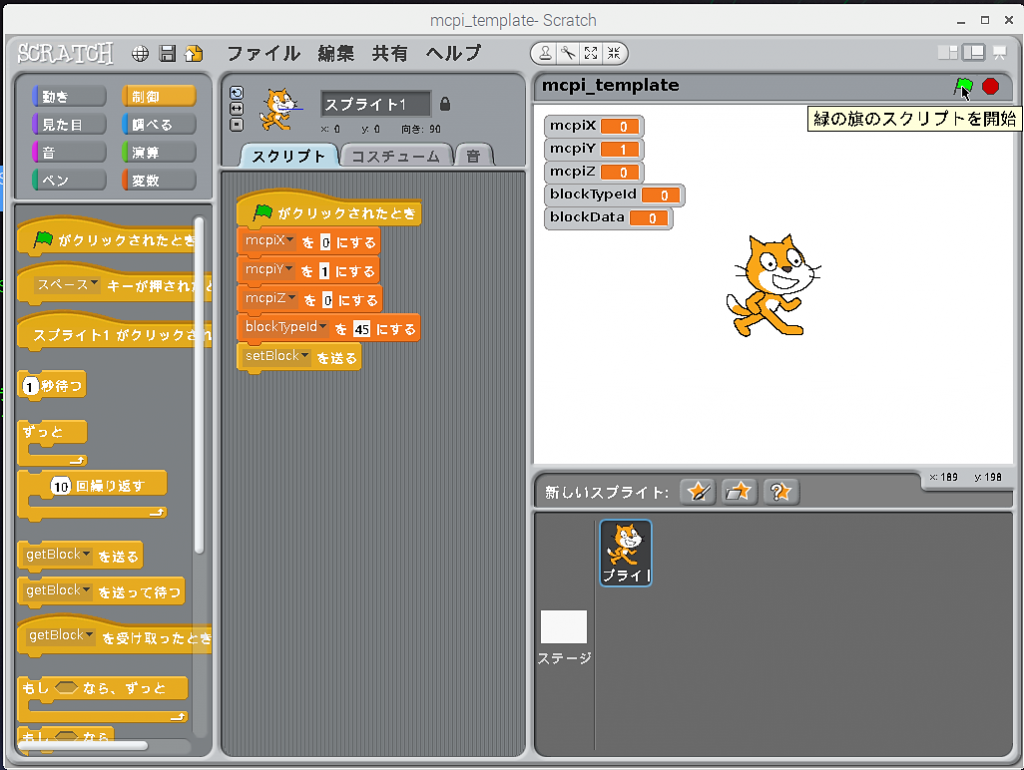This screenshot has height=770, width=1024.
Task: Switch to the 音 tab
Action: pos(473,155)
